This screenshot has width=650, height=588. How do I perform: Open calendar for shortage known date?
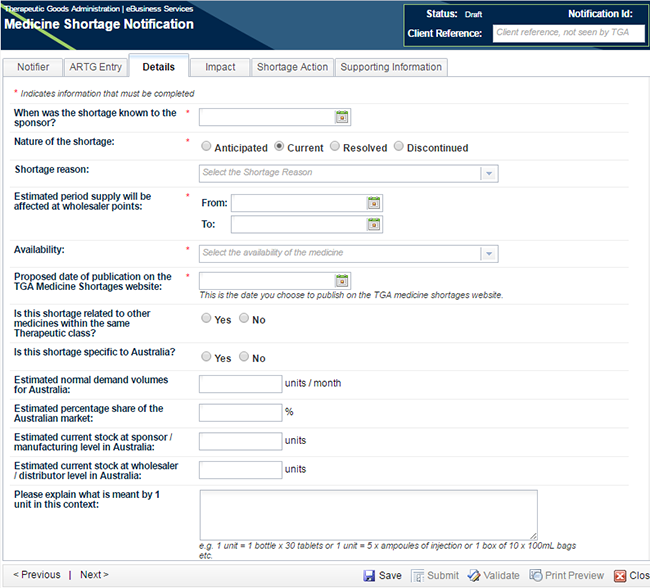341,117
